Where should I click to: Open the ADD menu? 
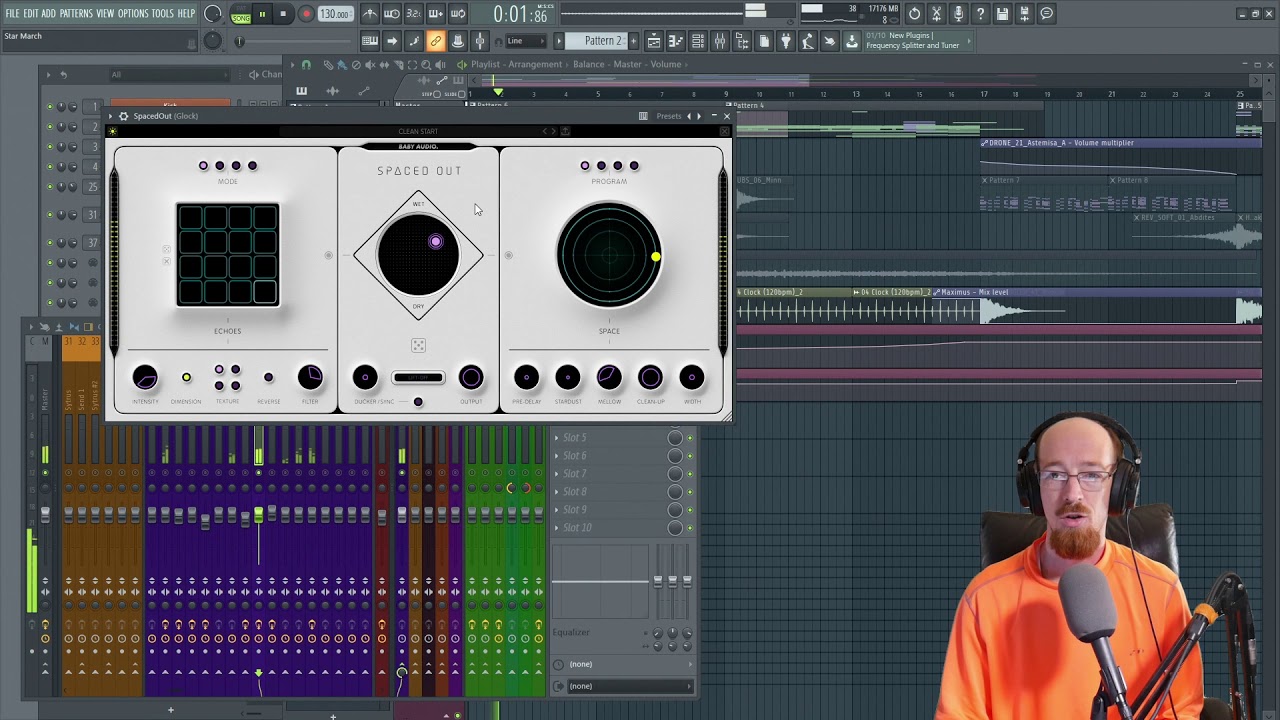point(49,14)
